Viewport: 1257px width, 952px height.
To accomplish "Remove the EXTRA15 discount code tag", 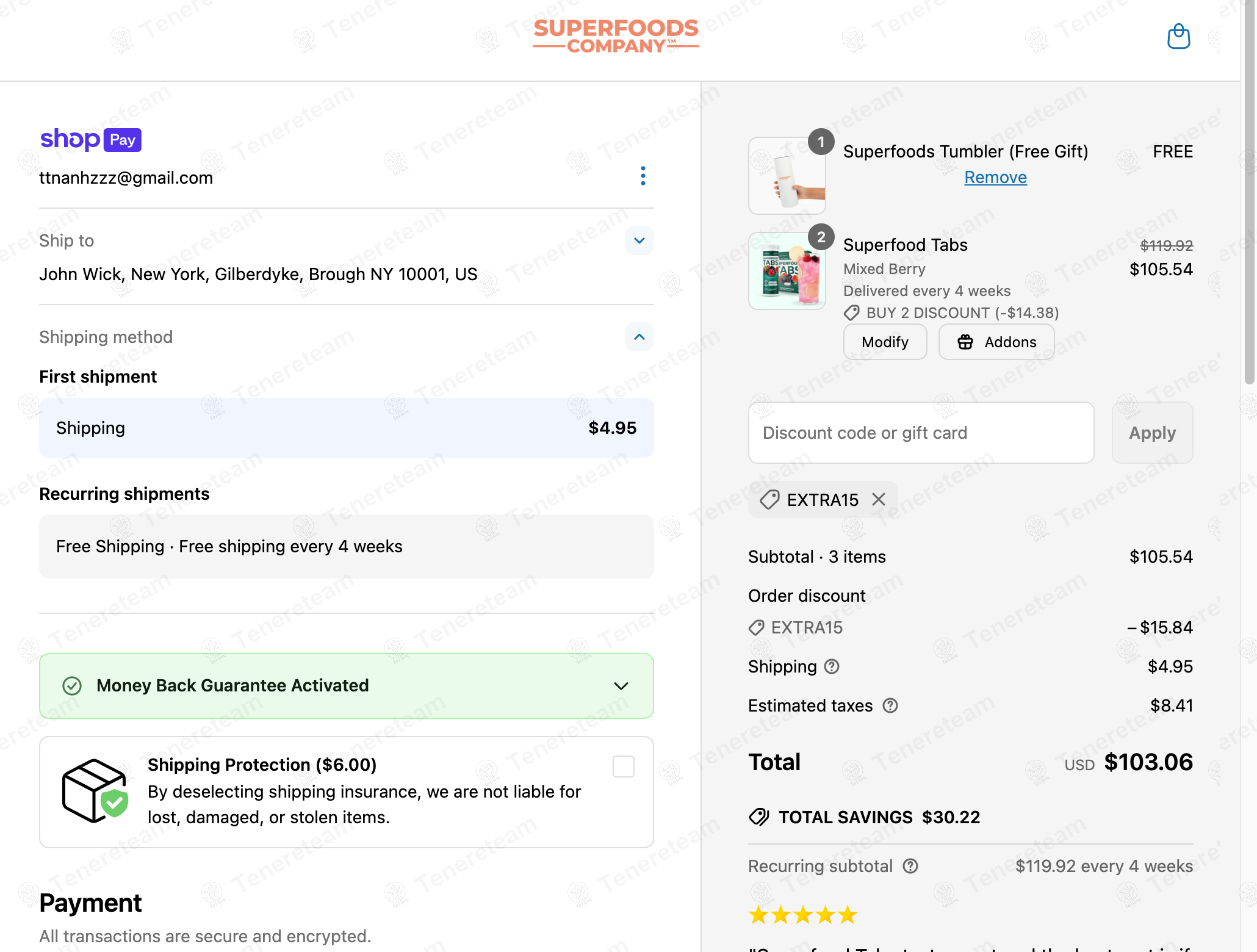I will (x=879, y=499).
